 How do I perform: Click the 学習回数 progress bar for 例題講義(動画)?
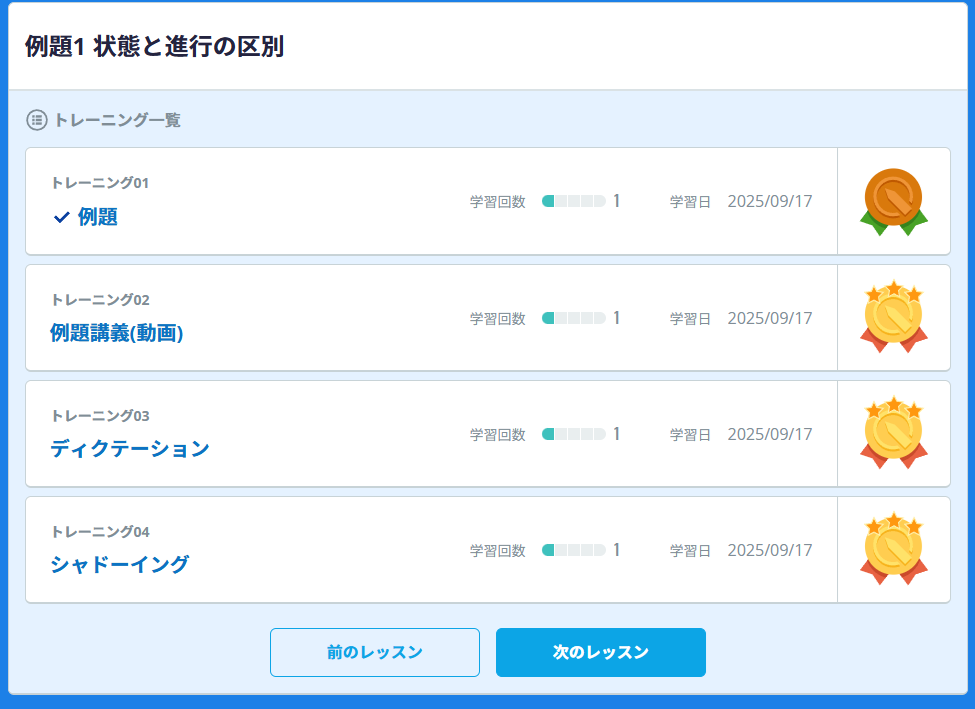pos(573,318)
